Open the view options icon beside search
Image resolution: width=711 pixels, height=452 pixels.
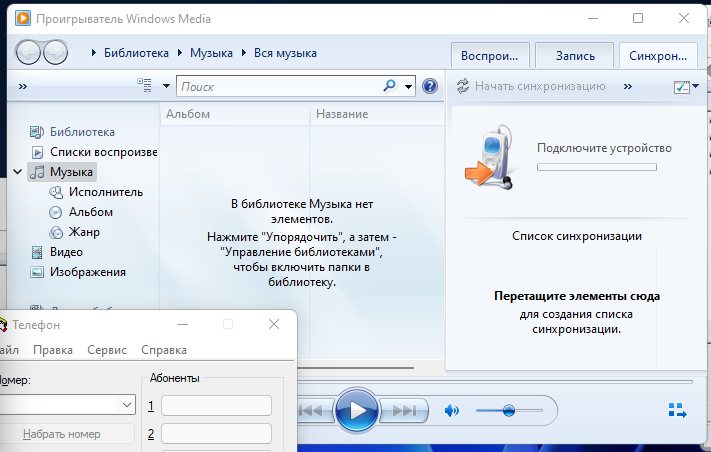click(145, 85)
